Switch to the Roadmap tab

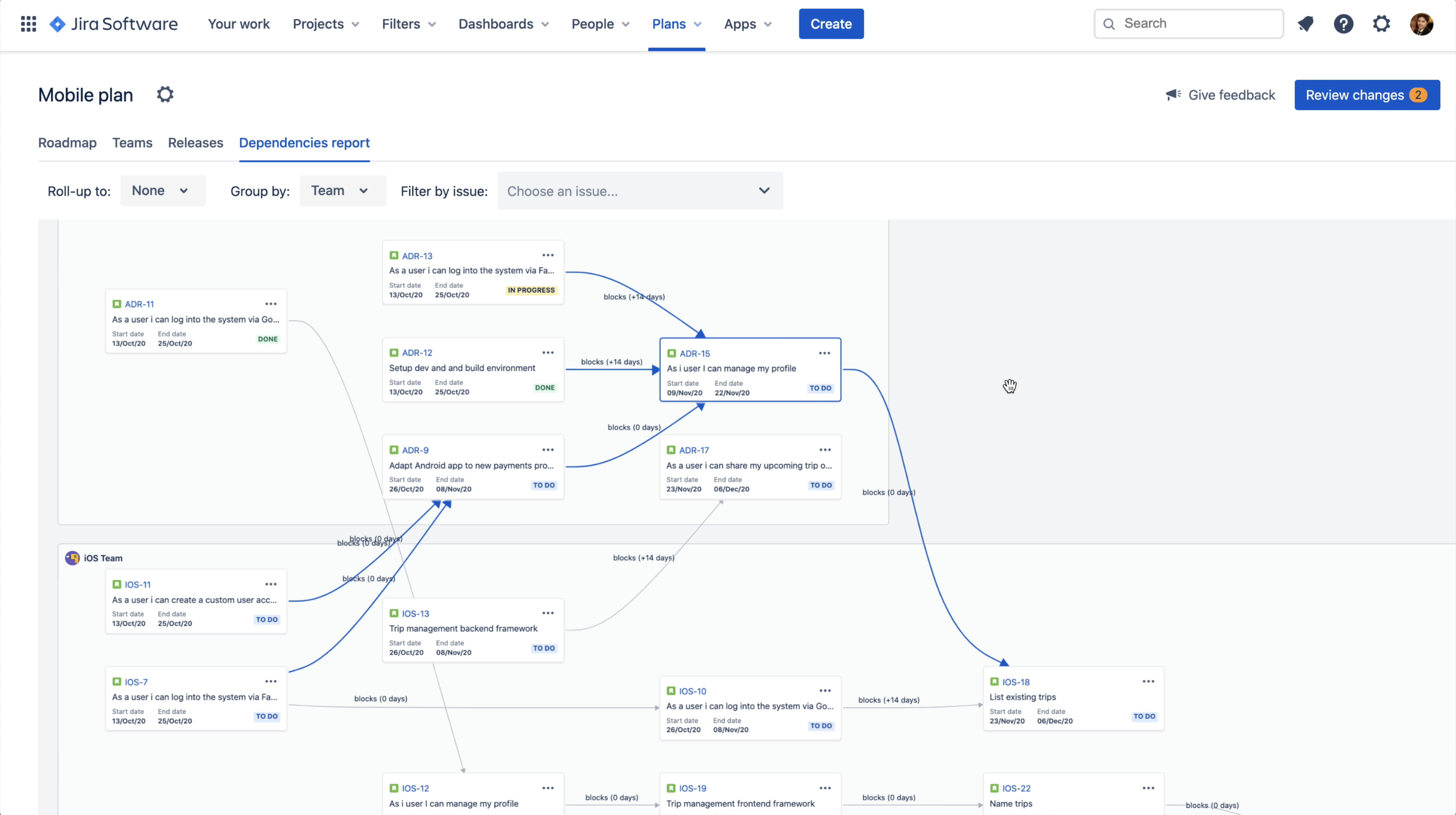[66, 143]
